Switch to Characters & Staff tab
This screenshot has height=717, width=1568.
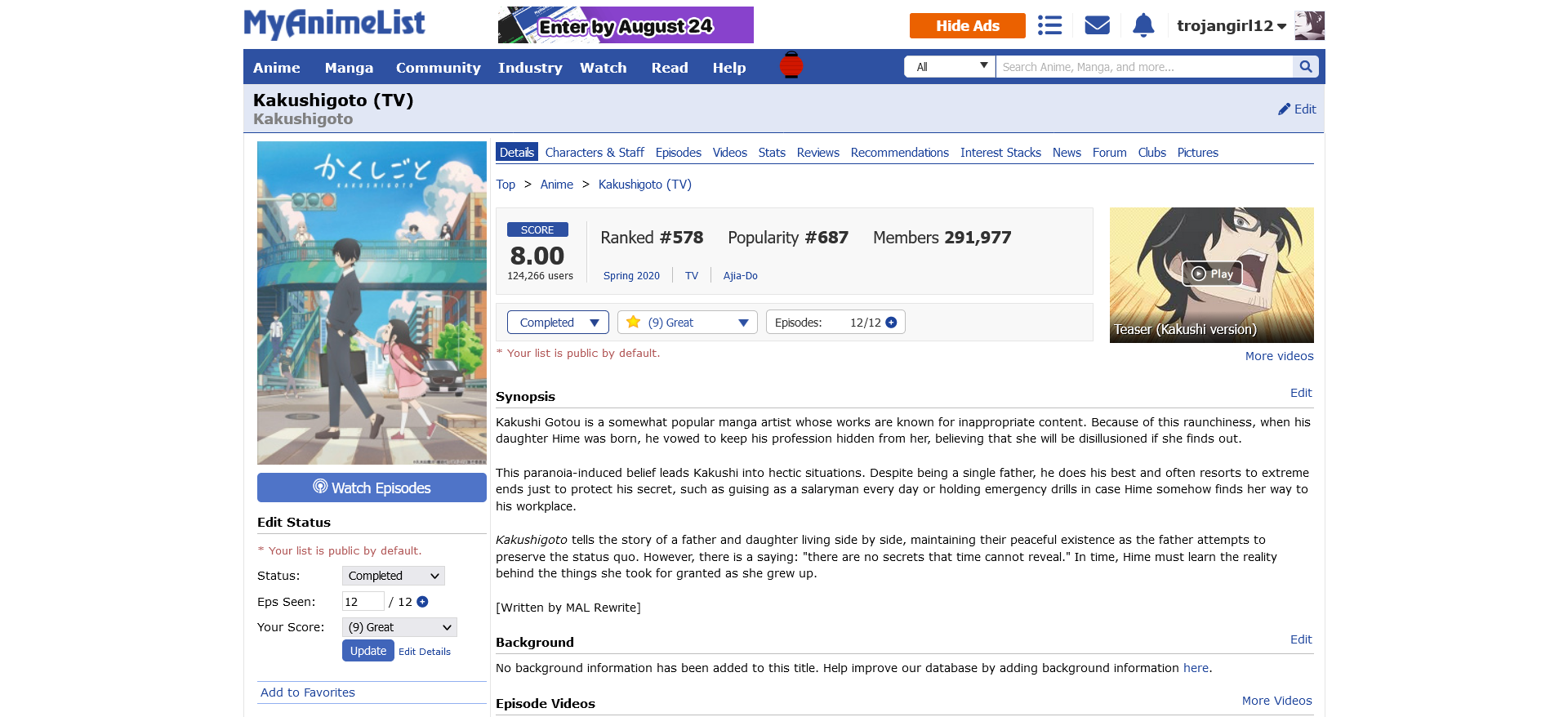tap(595, 153)
